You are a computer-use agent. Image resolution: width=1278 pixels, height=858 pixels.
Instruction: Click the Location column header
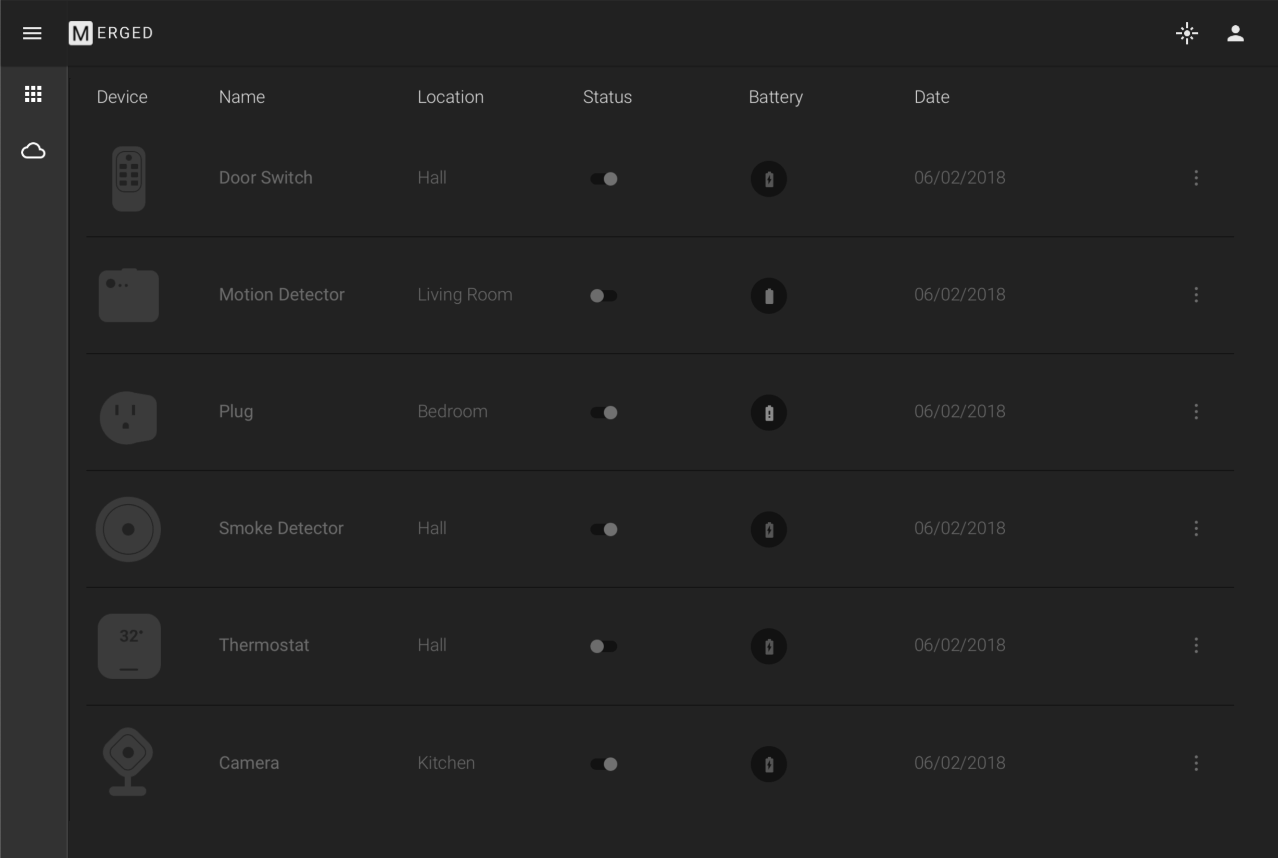[x=450, y=97]
